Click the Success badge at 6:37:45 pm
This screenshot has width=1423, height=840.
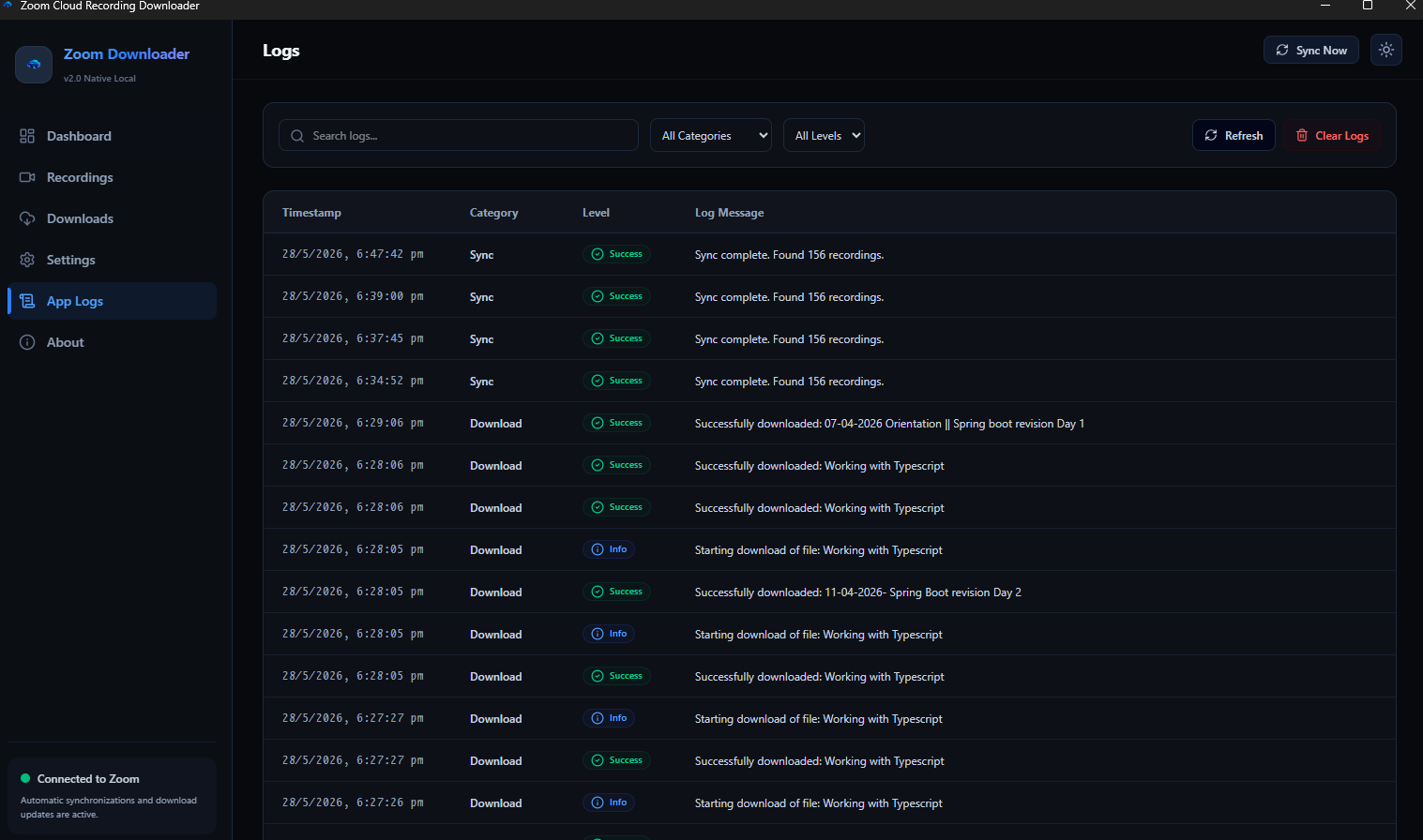[616, 338]
